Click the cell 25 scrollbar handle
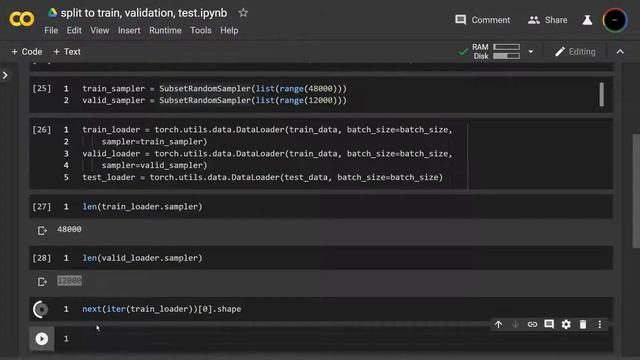The image size is (640, 360). click(602, 94)
